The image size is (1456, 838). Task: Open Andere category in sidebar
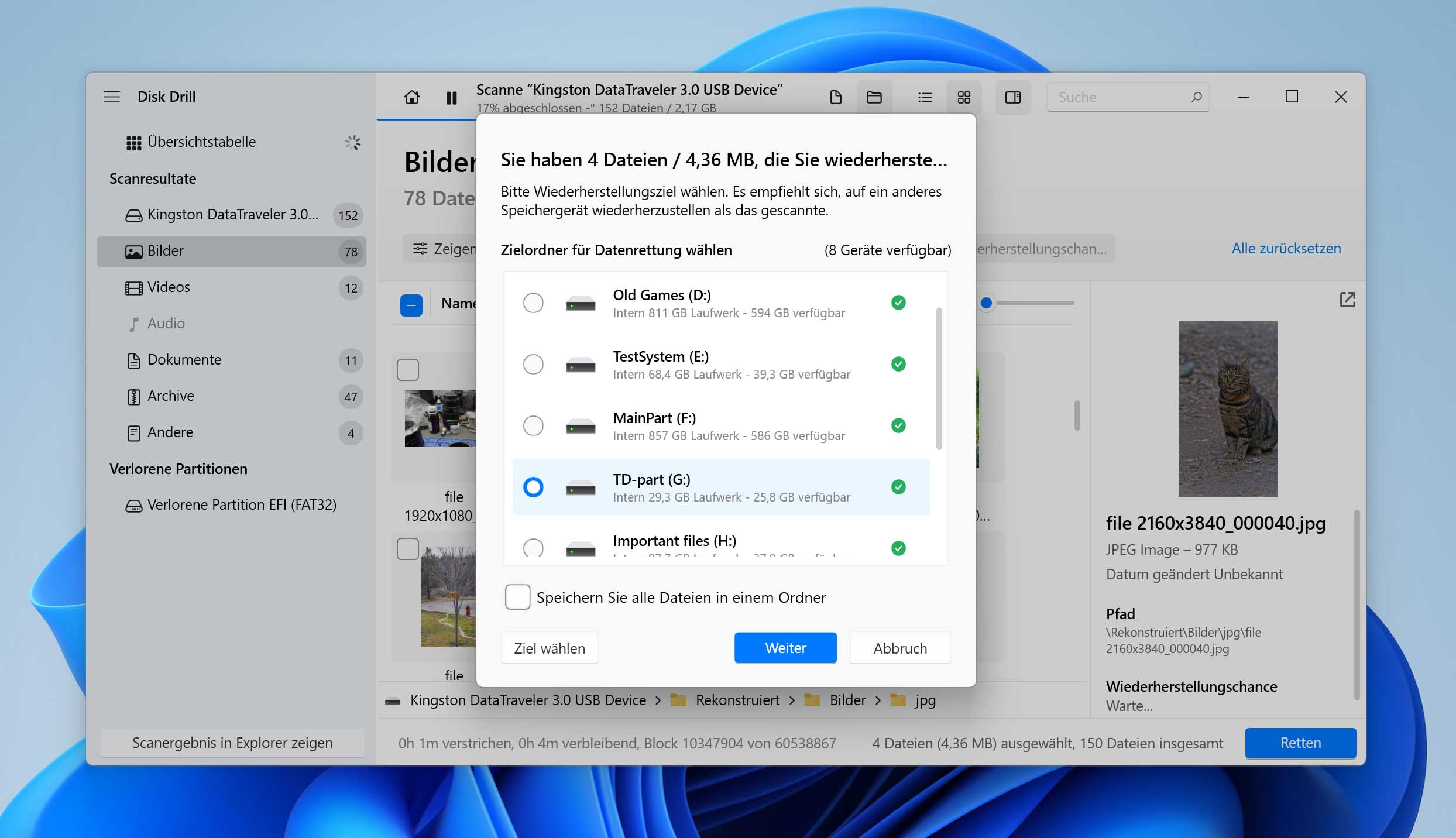click(232, 432)
